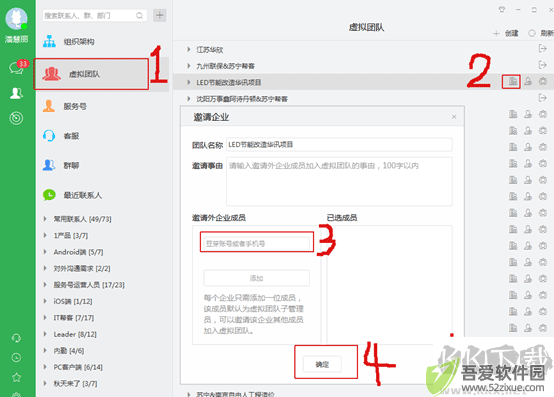Click the clock icon in green sidebar
This screenshot has width=554, height=397.
[16, 358]
